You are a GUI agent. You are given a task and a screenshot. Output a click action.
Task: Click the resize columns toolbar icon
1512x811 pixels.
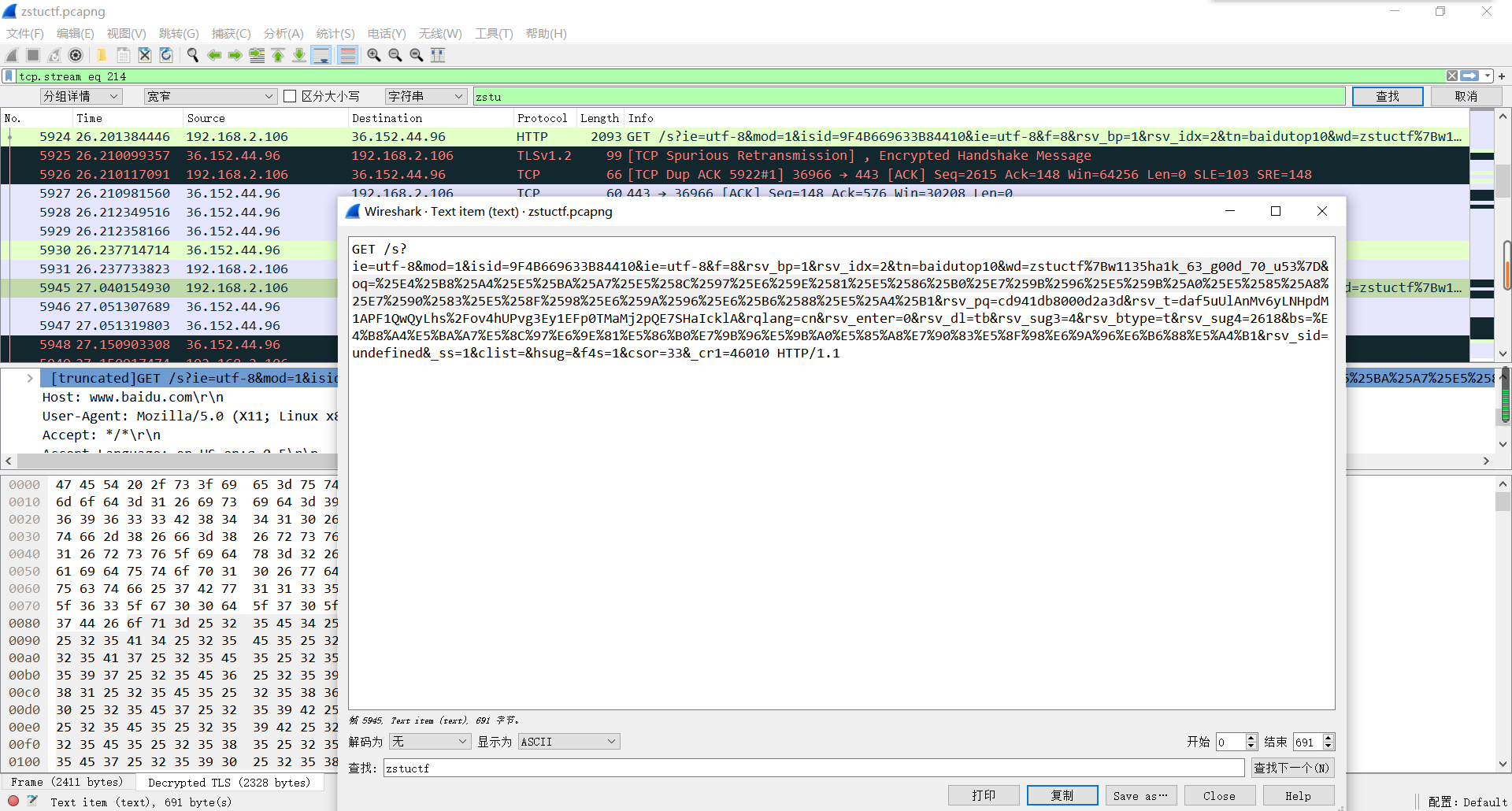(x=438, y=55)
